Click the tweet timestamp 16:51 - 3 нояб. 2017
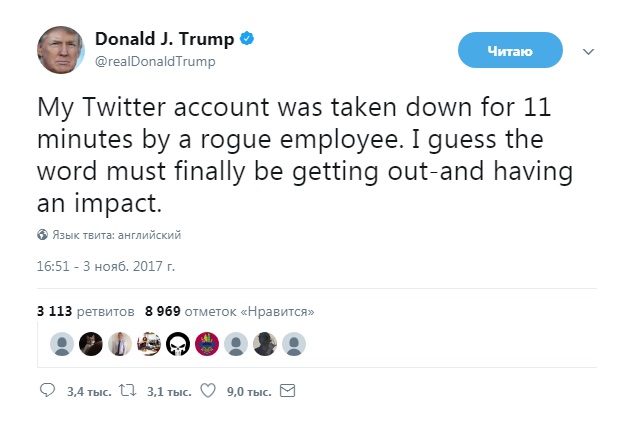The width and height of the screenshot is (631, 428). (x=105, y=269)
